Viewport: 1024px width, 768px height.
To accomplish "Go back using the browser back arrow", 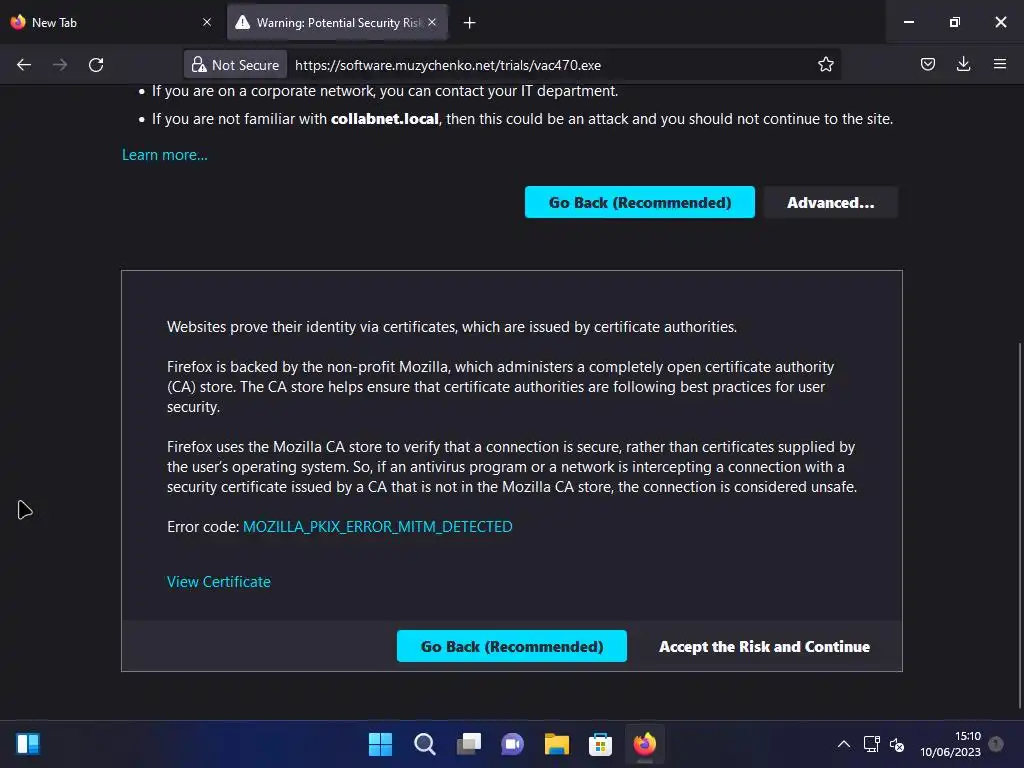I will (24, 65).
